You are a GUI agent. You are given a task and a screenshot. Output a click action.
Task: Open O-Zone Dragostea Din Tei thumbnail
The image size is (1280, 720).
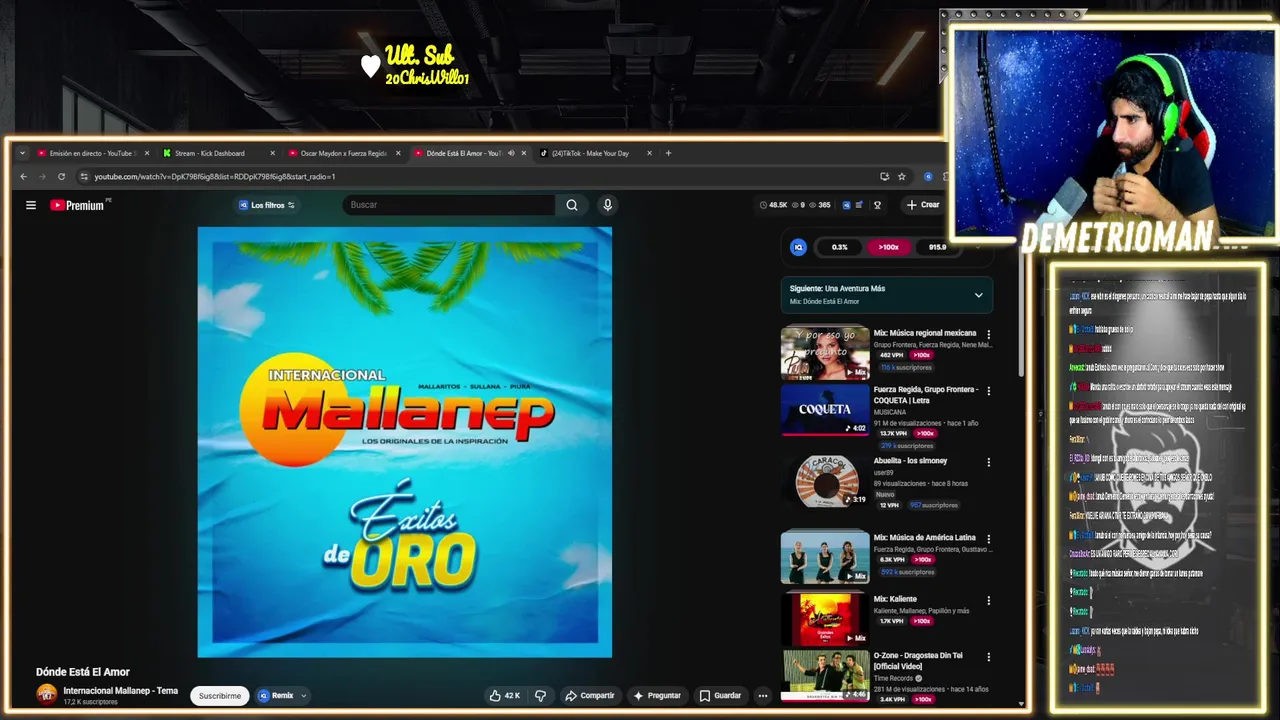825,676
